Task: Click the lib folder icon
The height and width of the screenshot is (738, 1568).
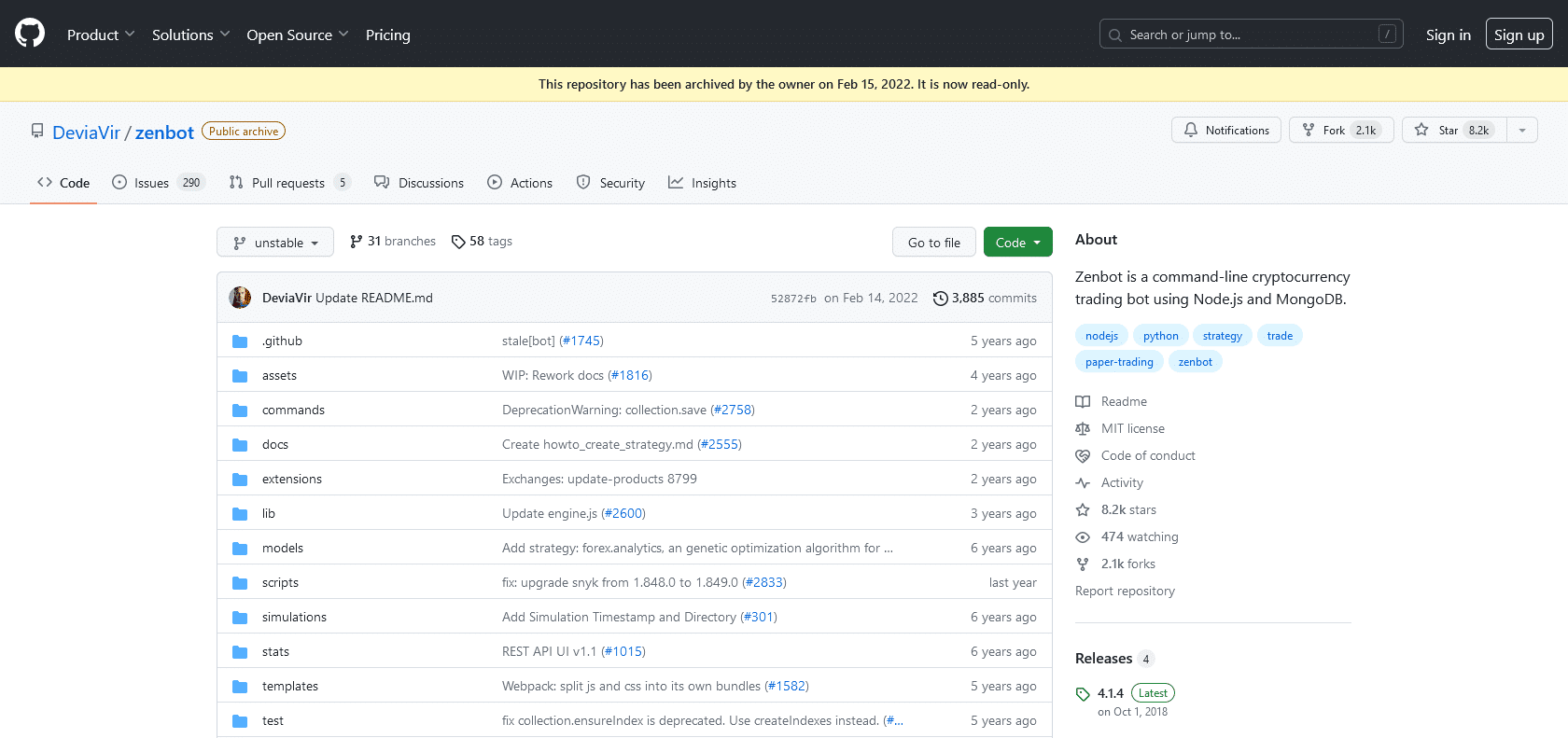Action: tap(240, 514)
